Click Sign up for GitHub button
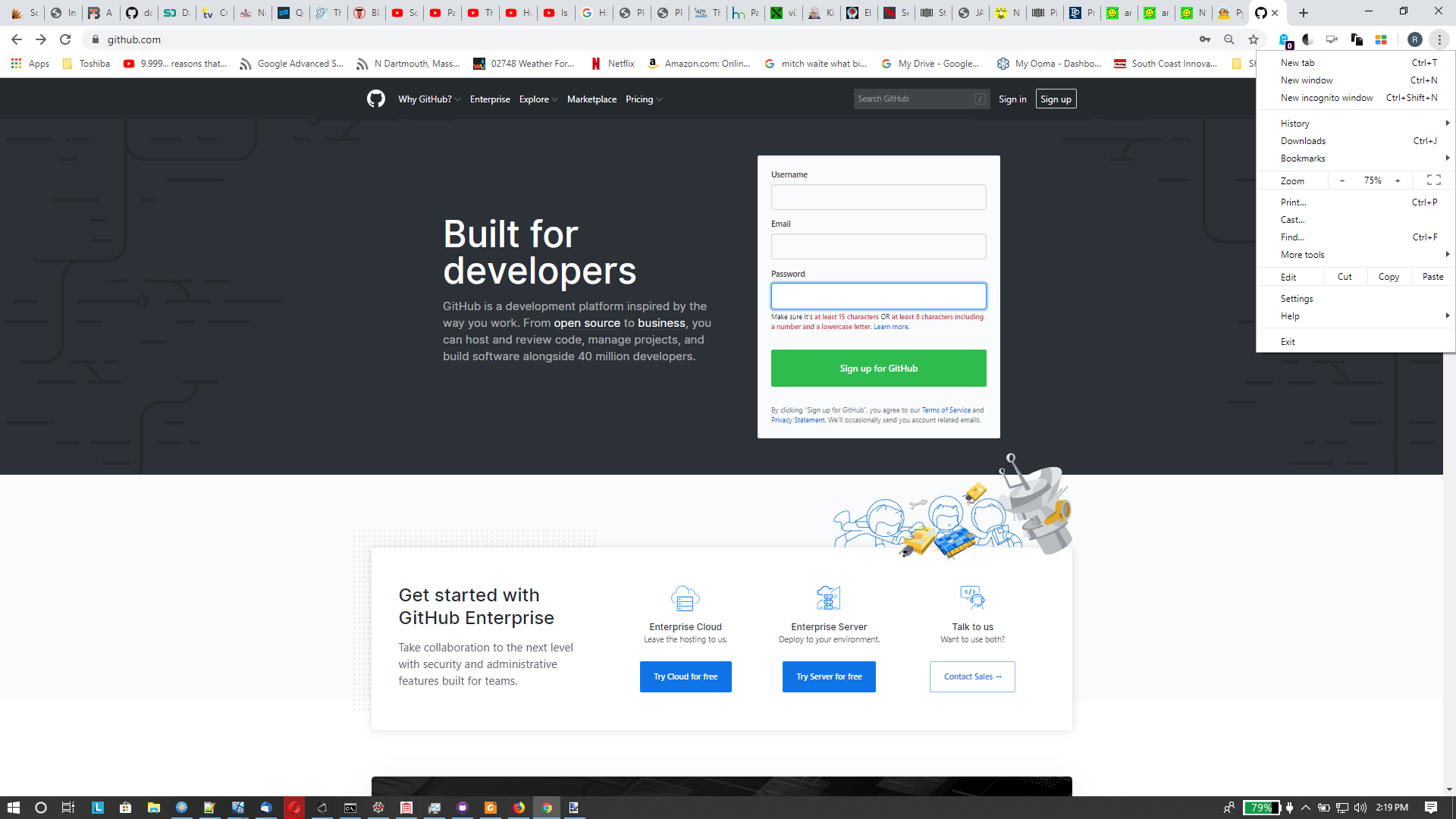The height and width of the screenshot is (819, 1456). 878,367
